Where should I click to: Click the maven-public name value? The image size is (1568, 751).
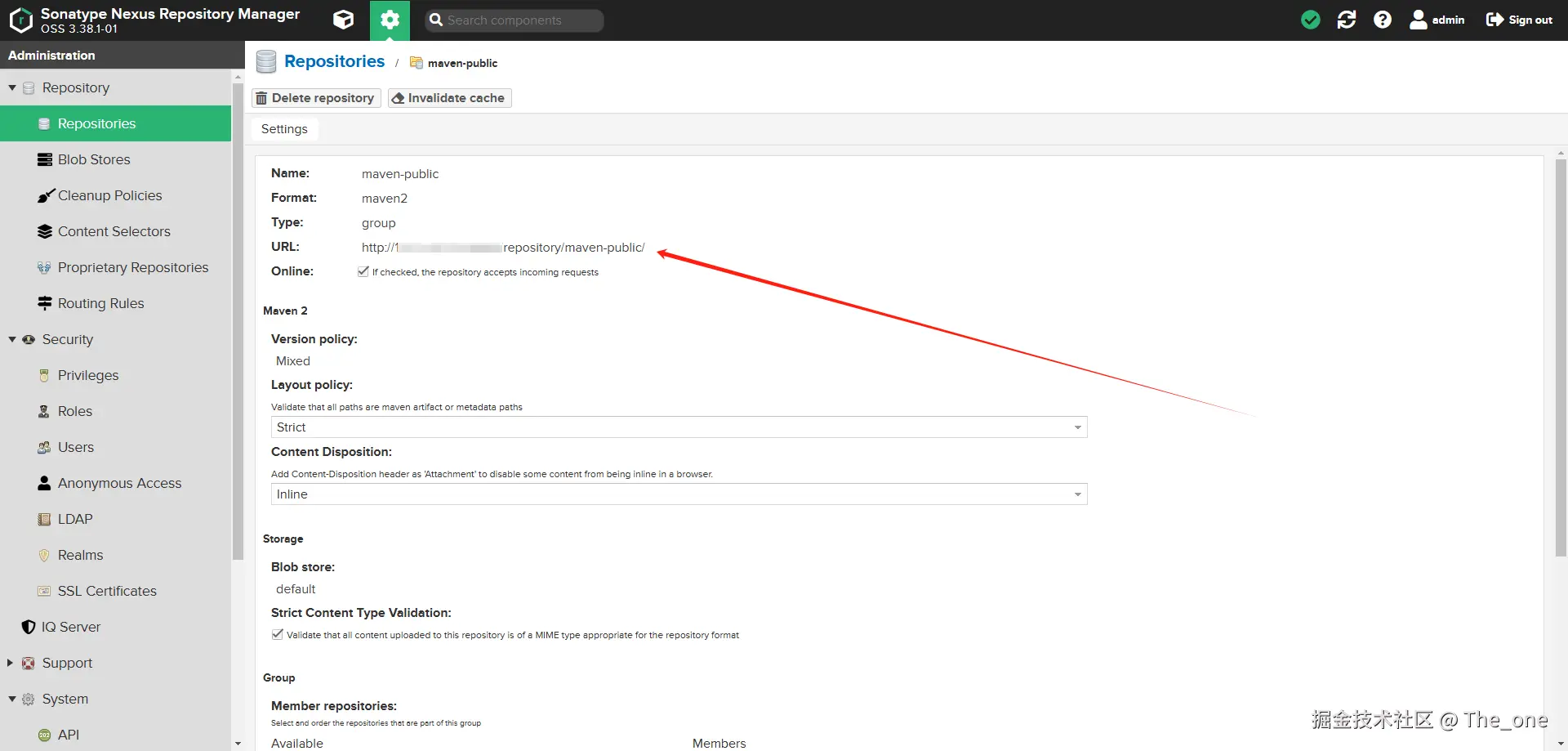pyautogui.click(x=400, y=174)
